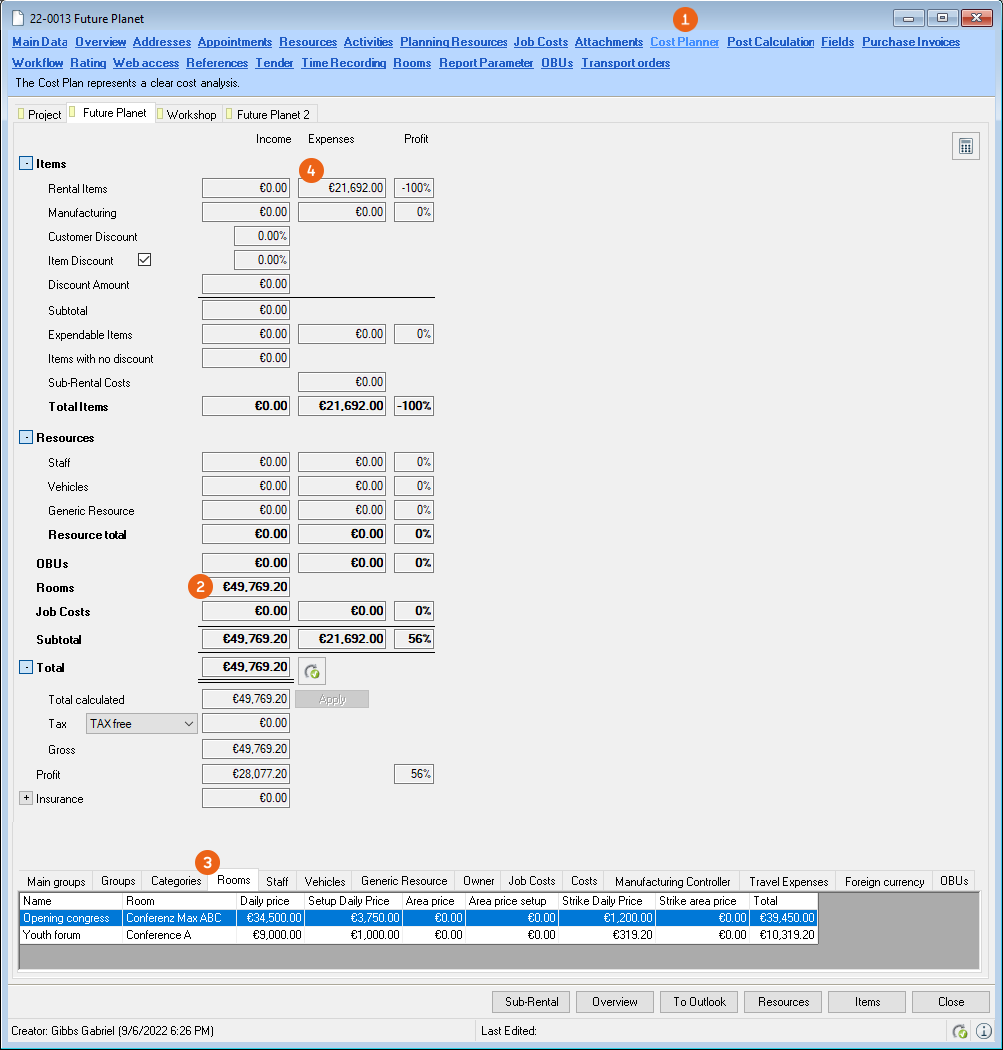
Task: Click the refresh icon in status bar
Action: (960, 1031)
